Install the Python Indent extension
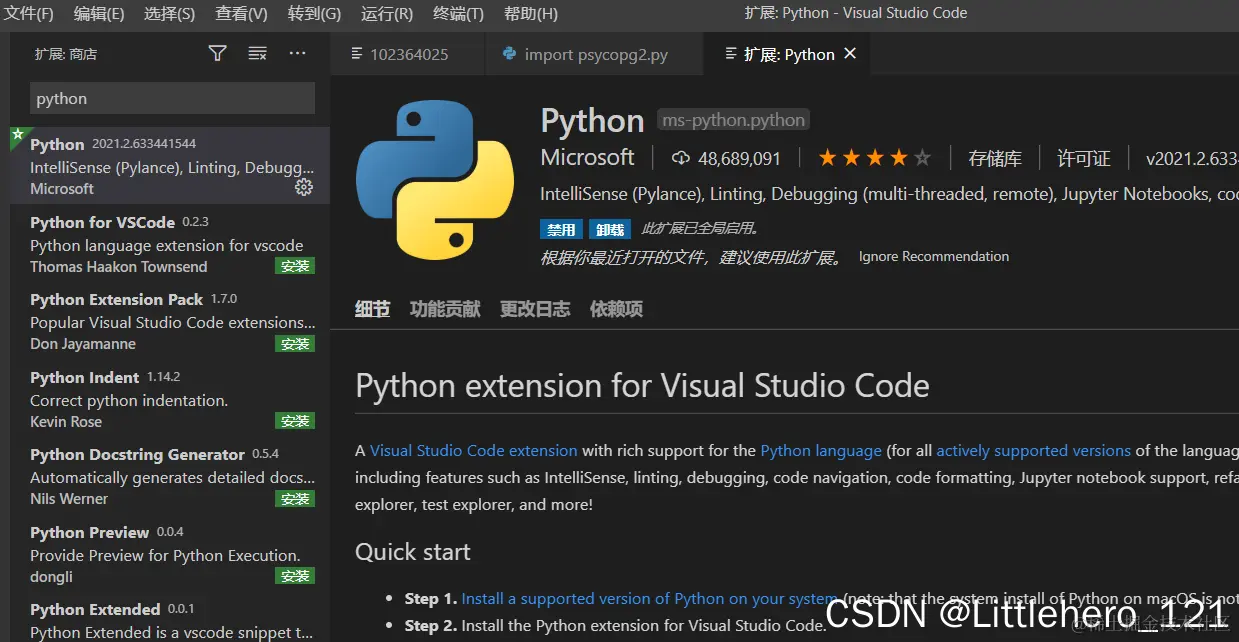 [295, 421]
